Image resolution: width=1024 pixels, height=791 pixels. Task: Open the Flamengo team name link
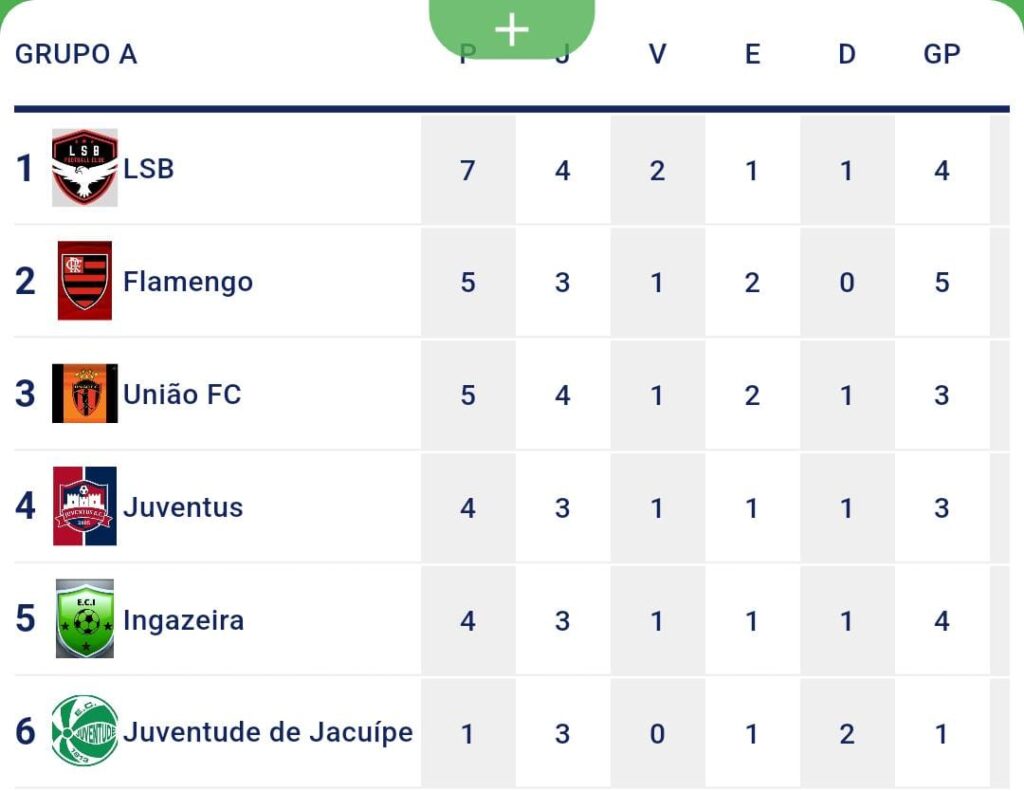pyautogui.click(x=188, y=282)
